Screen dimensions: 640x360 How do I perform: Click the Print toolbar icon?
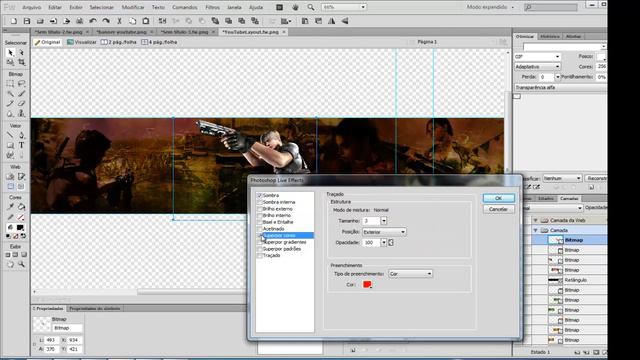[80, 21]
